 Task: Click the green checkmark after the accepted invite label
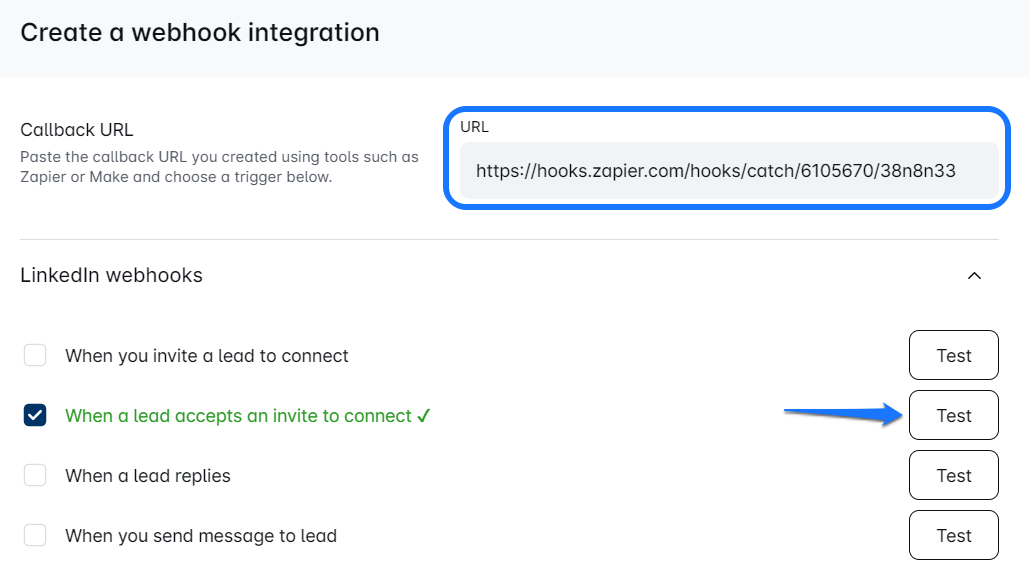point(424,416)
